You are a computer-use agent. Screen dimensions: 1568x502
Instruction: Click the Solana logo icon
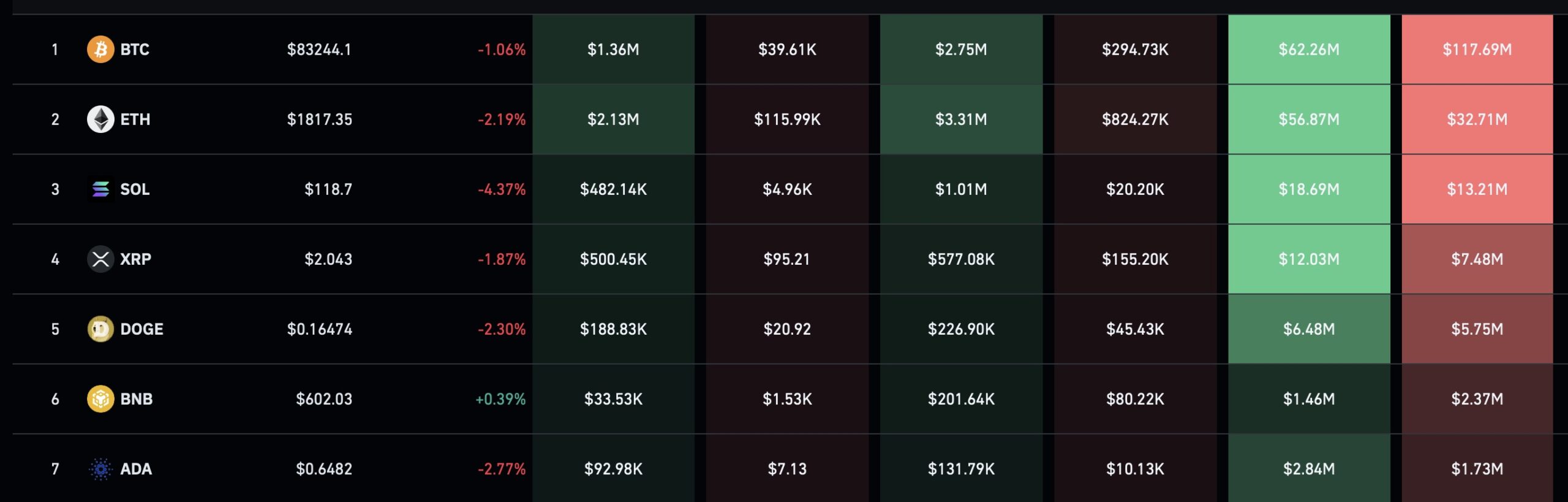tap(100, 189)
